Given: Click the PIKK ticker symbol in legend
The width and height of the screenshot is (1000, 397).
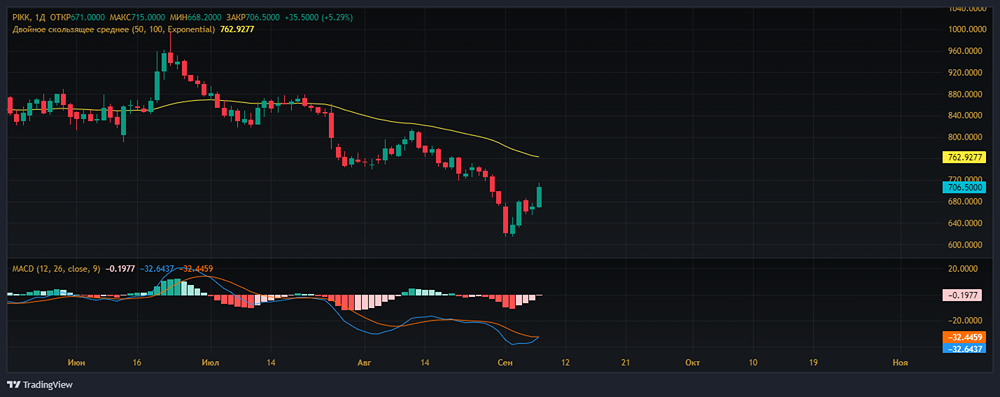Looking at the screenshot, I should pyautogui.click(x=22, y=19).
